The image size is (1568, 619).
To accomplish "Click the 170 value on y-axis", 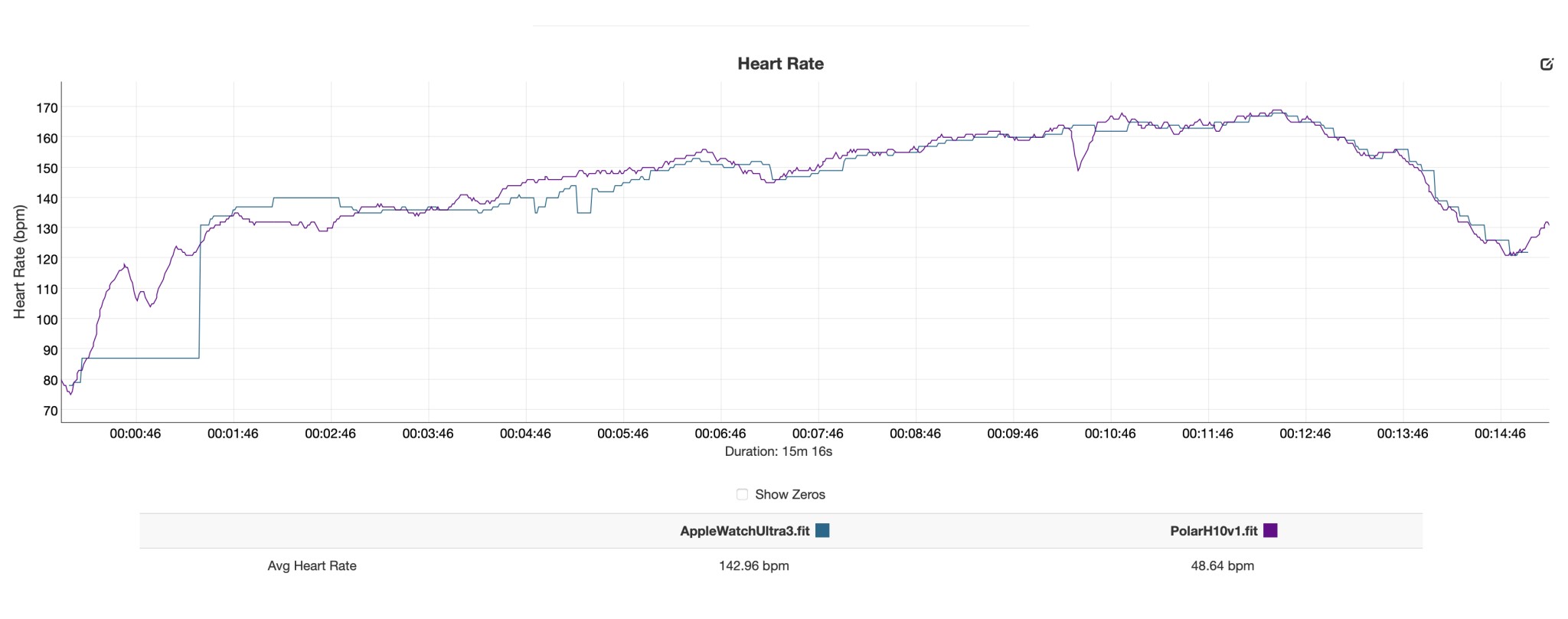I will point(47,108).
